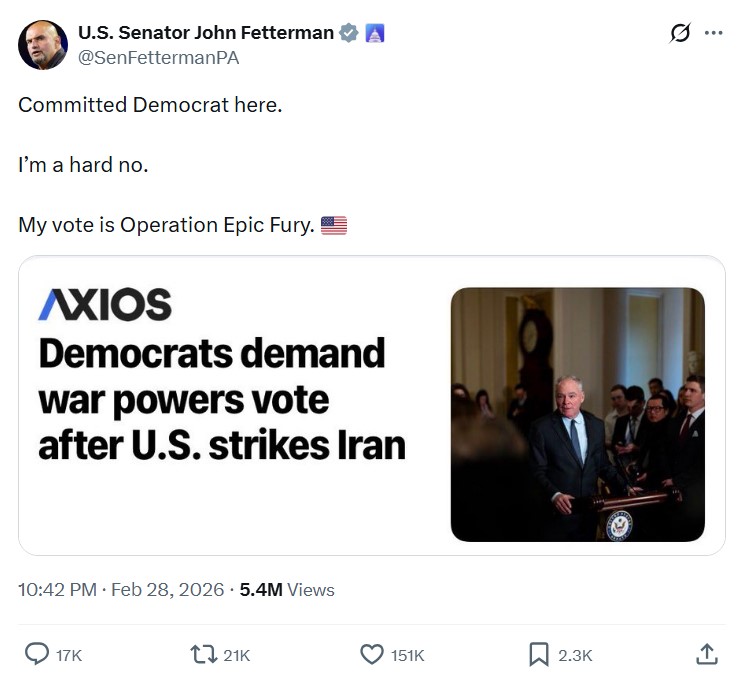Screen dimensions: 743x680
Task: Like the tweet with the heart icon
Action: (x=372, y=654)
